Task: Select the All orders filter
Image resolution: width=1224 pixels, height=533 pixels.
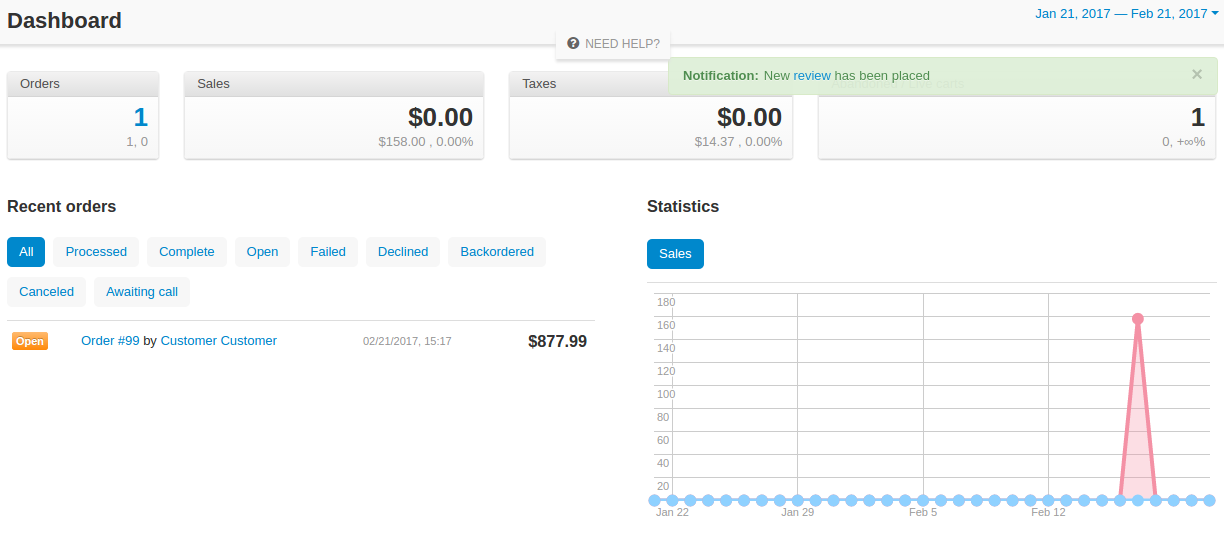Action: point(26,252)
